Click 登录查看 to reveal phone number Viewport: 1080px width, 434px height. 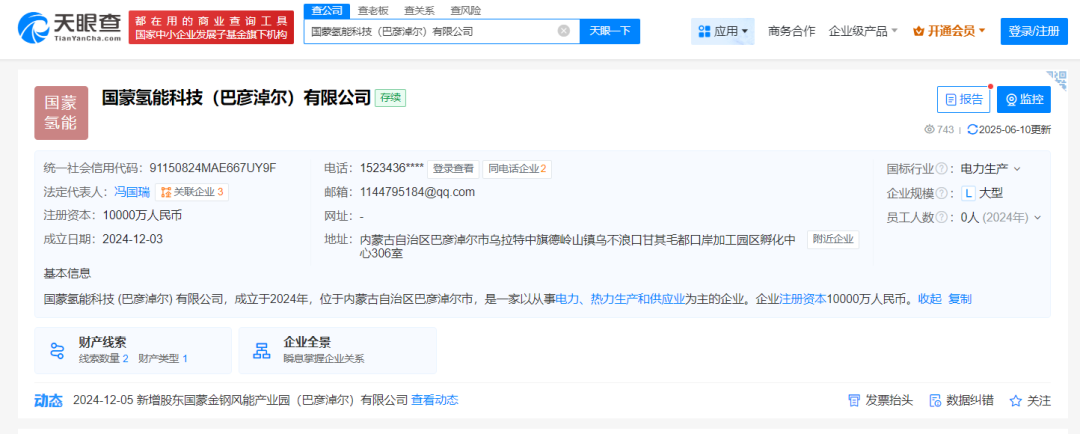point(453,169)
